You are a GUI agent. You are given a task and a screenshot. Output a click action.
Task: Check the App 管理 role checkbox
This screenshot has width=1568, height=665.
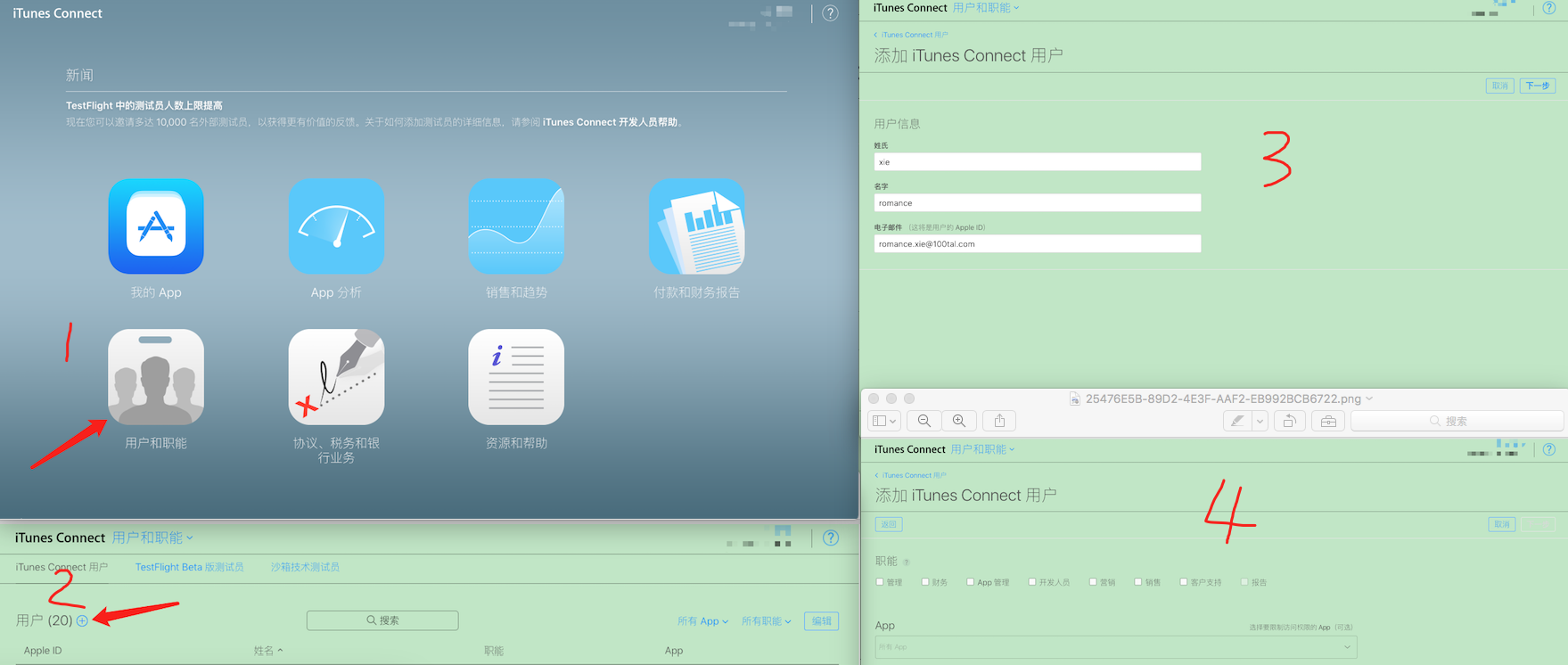click(x=970, y=582)
